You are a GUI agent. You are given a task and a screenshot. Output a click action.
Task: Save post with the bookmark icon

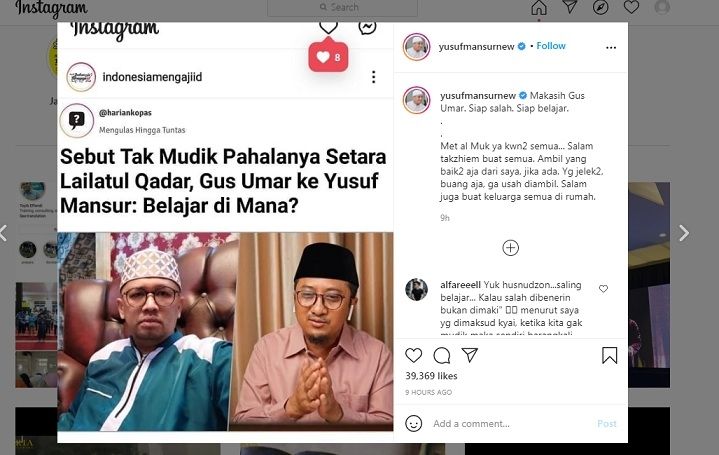click(x=609, y=355)
